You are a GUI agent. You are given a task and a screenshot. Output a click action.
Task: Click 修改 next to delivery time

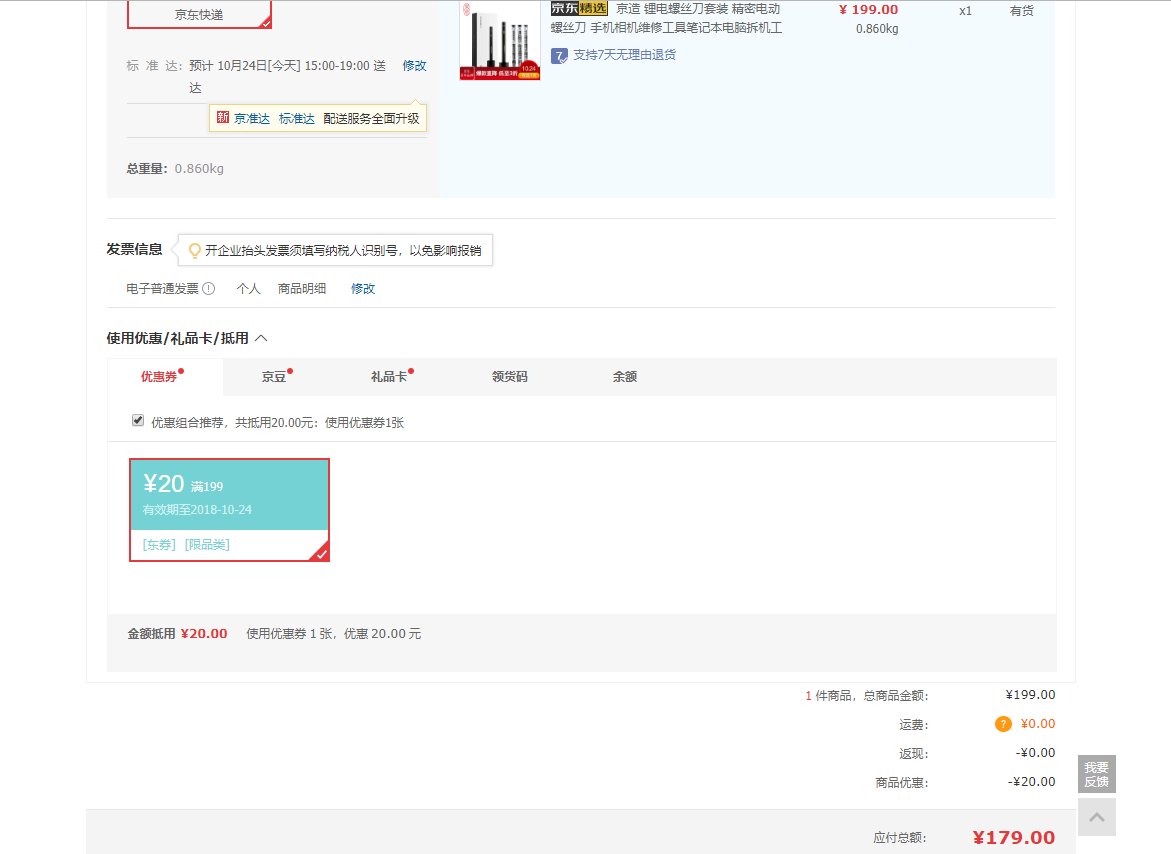(414, 66)
